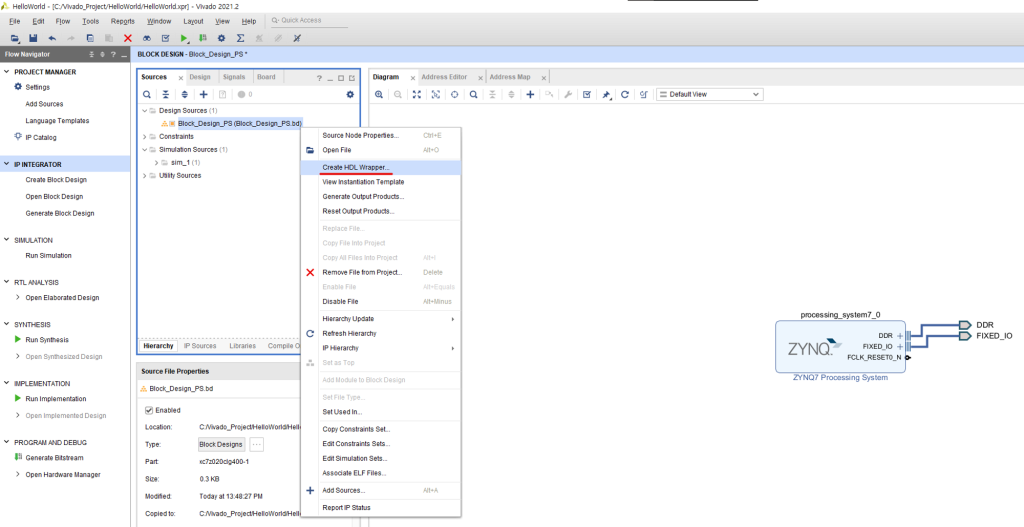Click Zoom Fit icon in Diagram toolbar

click(417, 95)
